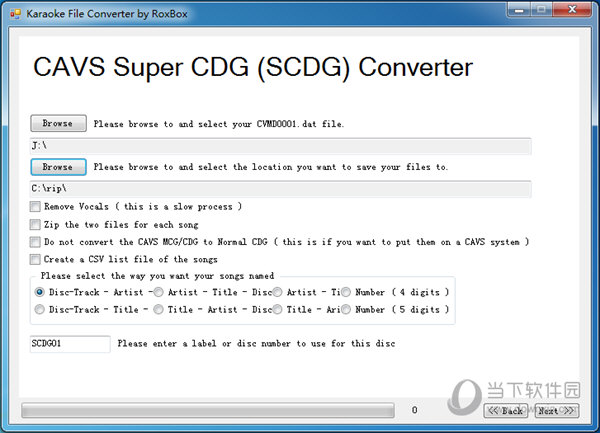Click the 'CAVS Super CDG (SCDG) Converter' heading

pos(253,68)
